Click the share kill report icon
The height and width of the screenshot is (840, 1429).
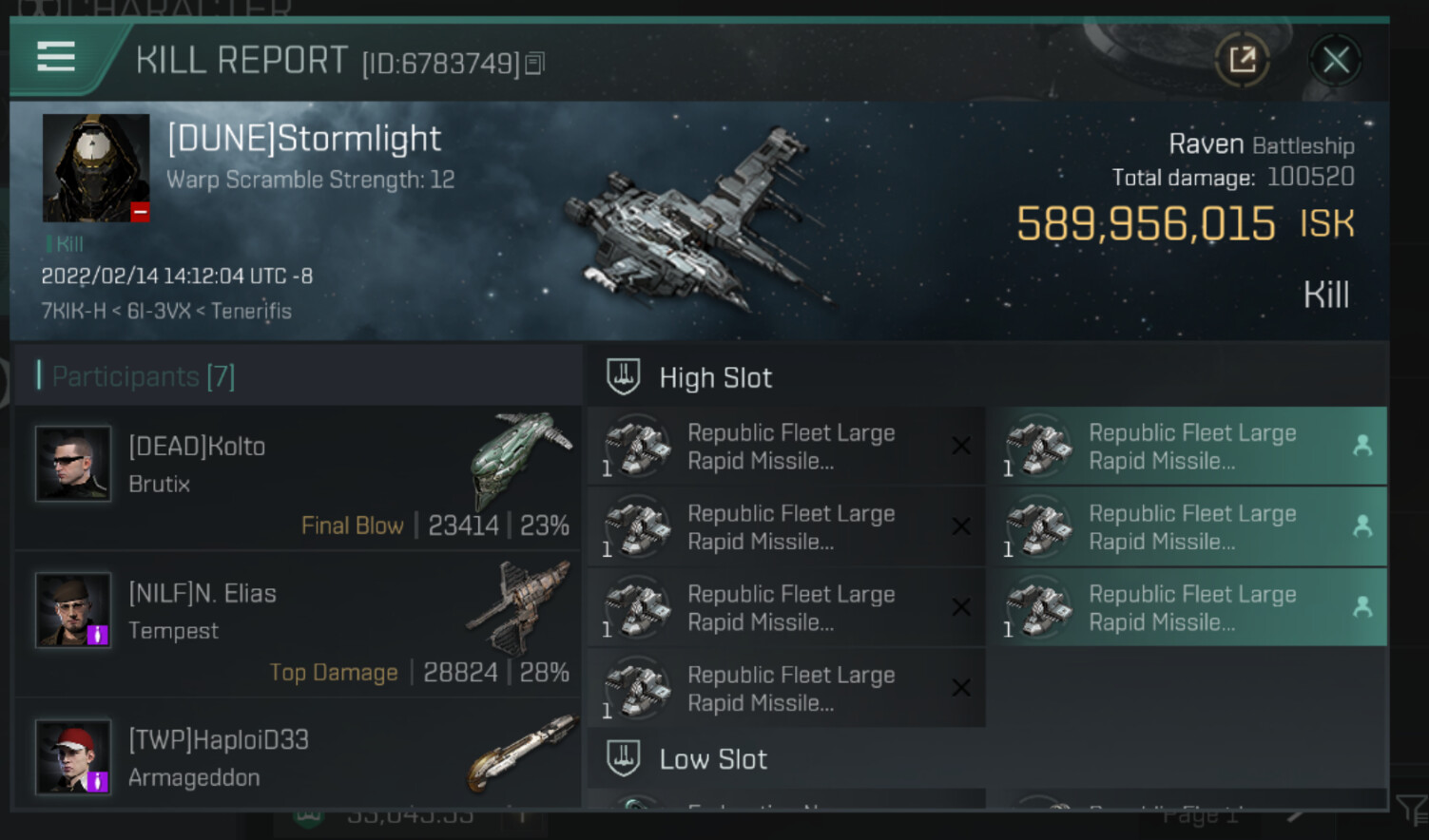point(1242,61)
